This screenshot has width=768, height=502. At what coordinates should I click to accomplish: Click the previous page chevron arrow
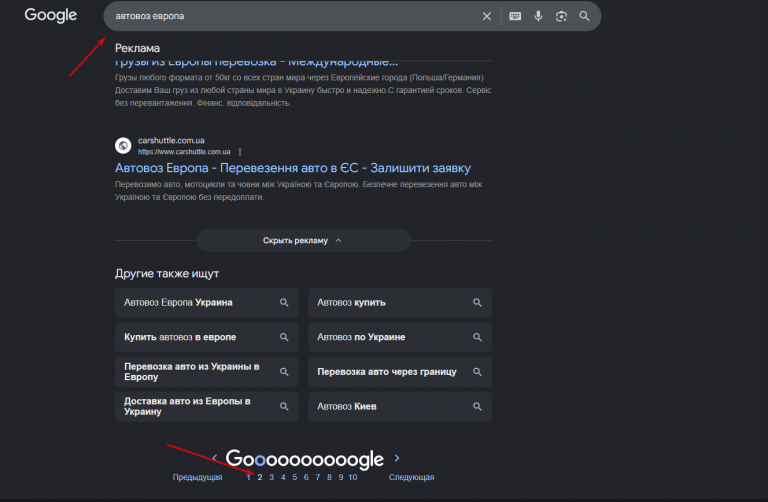tap(215, 458)
